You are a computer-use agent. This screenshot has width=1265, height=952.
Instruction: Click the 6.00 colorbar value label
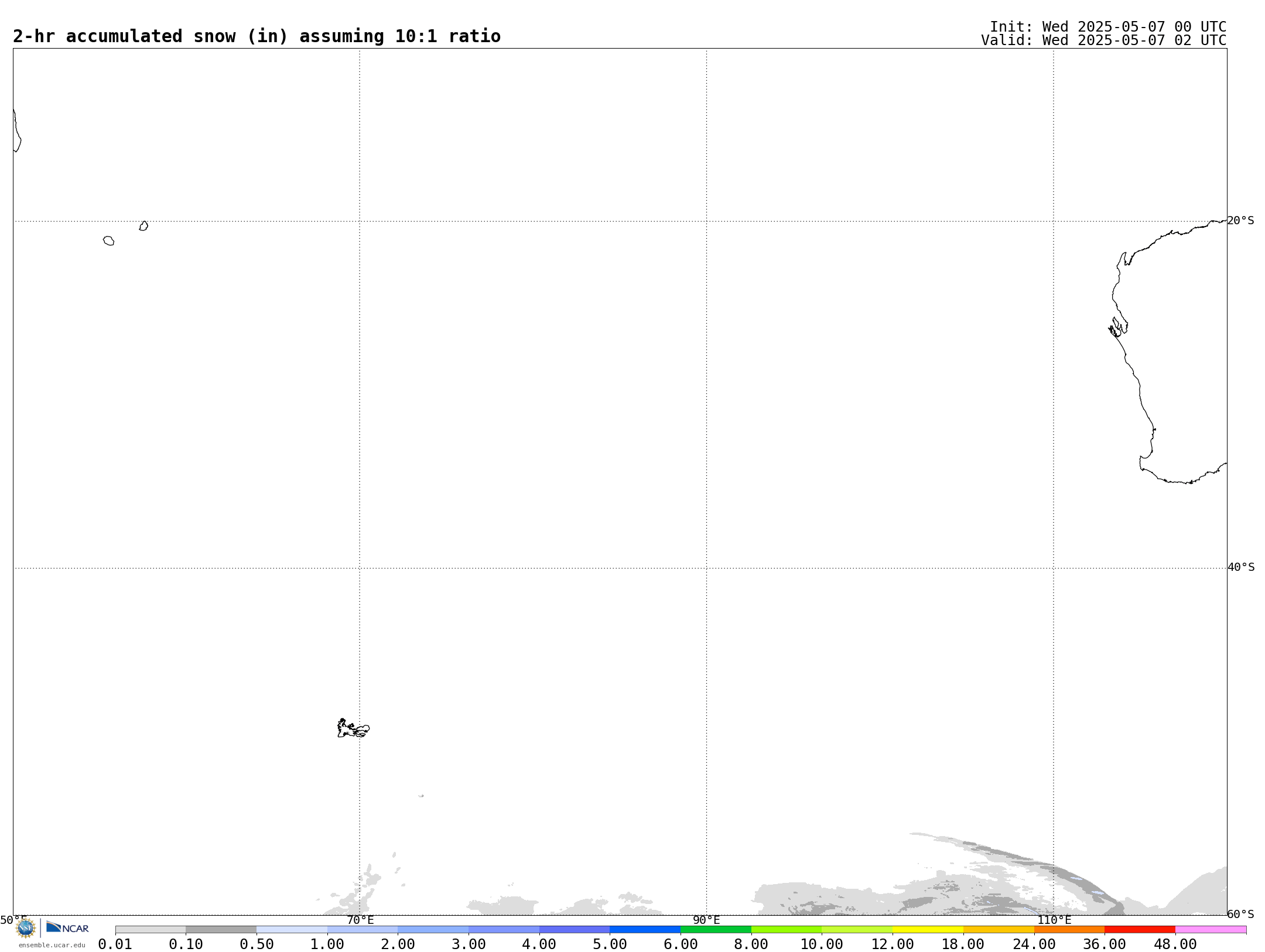click(x=681, y=944)
